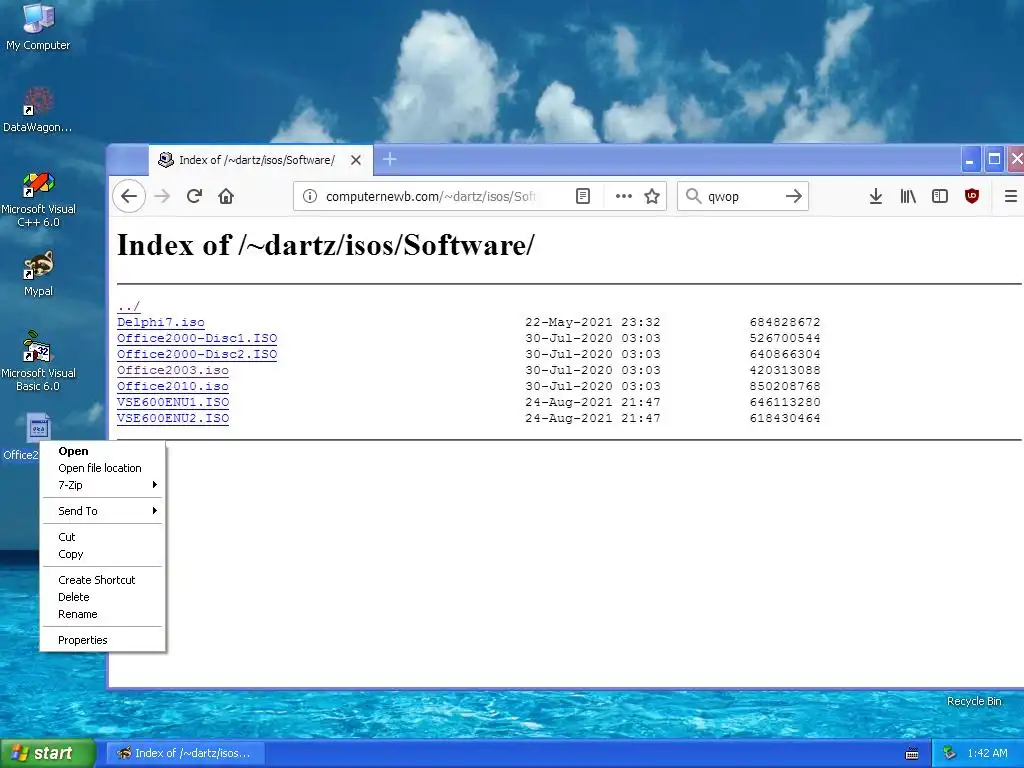Screen dimensions: 1024x768
Task: Choose Copy in the context menu
Action: [103, 554]
